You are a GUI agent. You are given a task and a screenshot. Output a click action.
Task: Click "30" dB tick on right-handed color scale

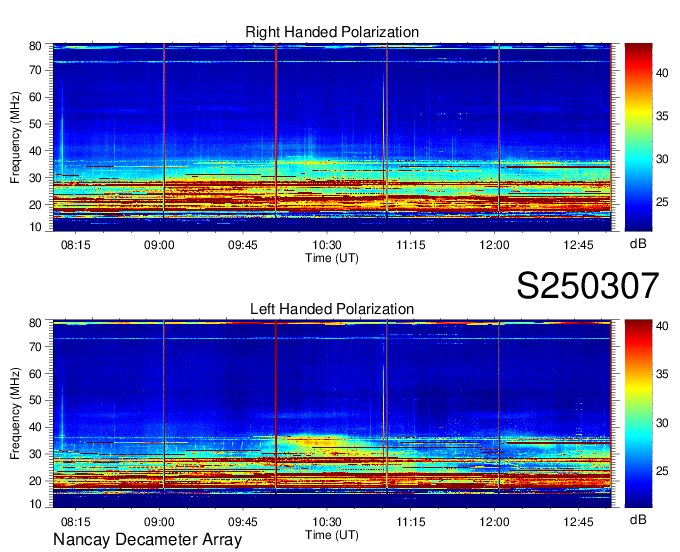(x=662, y=159)
